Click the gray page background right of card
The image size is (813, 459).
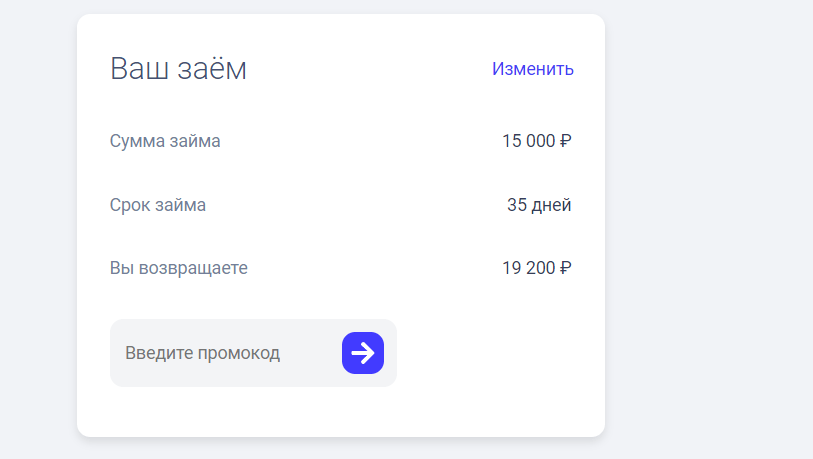pos(710,230)
